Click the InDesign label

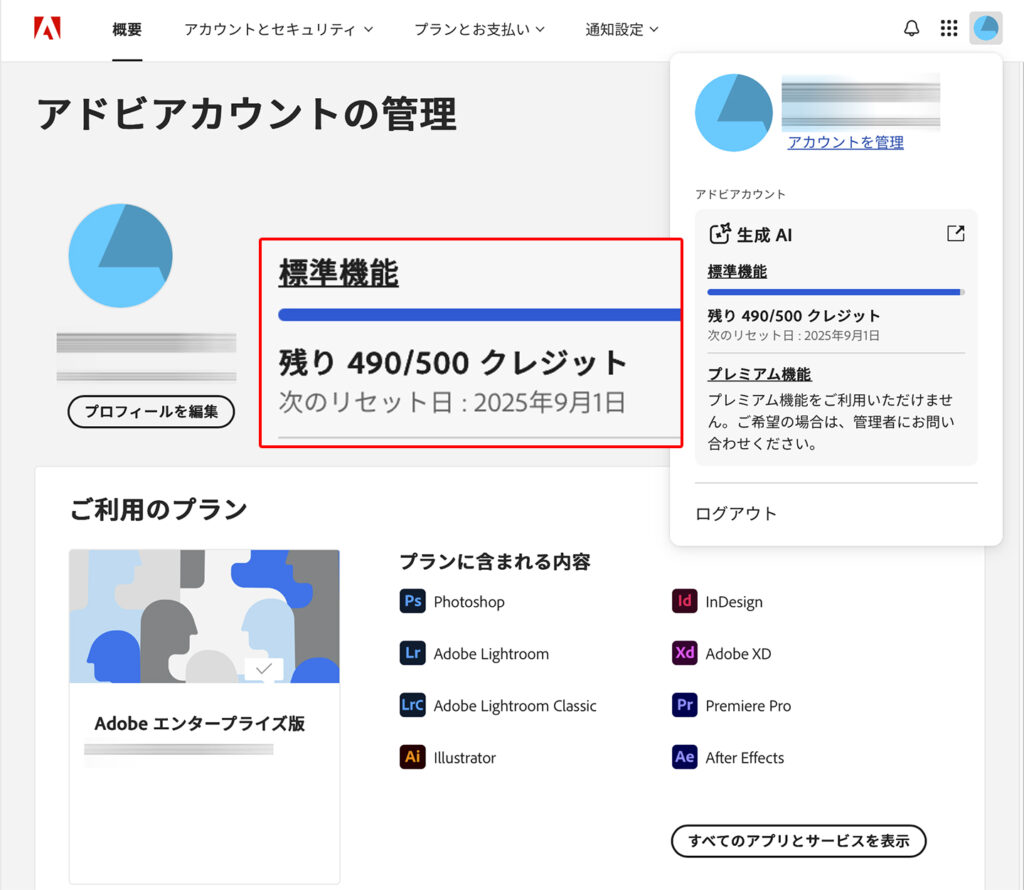pos(734,601)
